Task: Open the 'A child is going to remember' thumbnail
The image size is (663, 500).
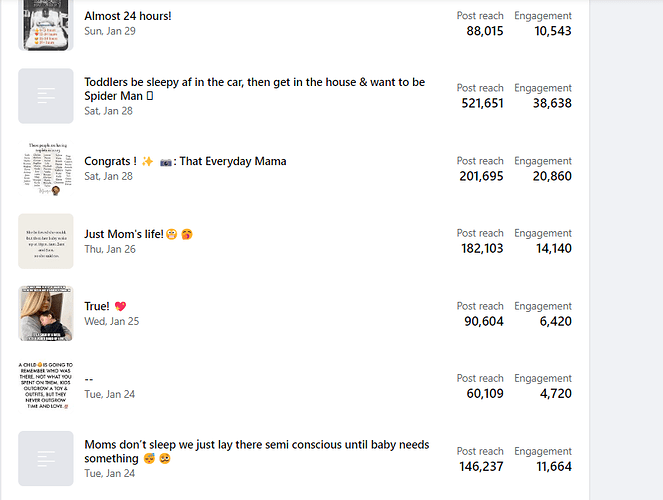Action: point(46,386)
